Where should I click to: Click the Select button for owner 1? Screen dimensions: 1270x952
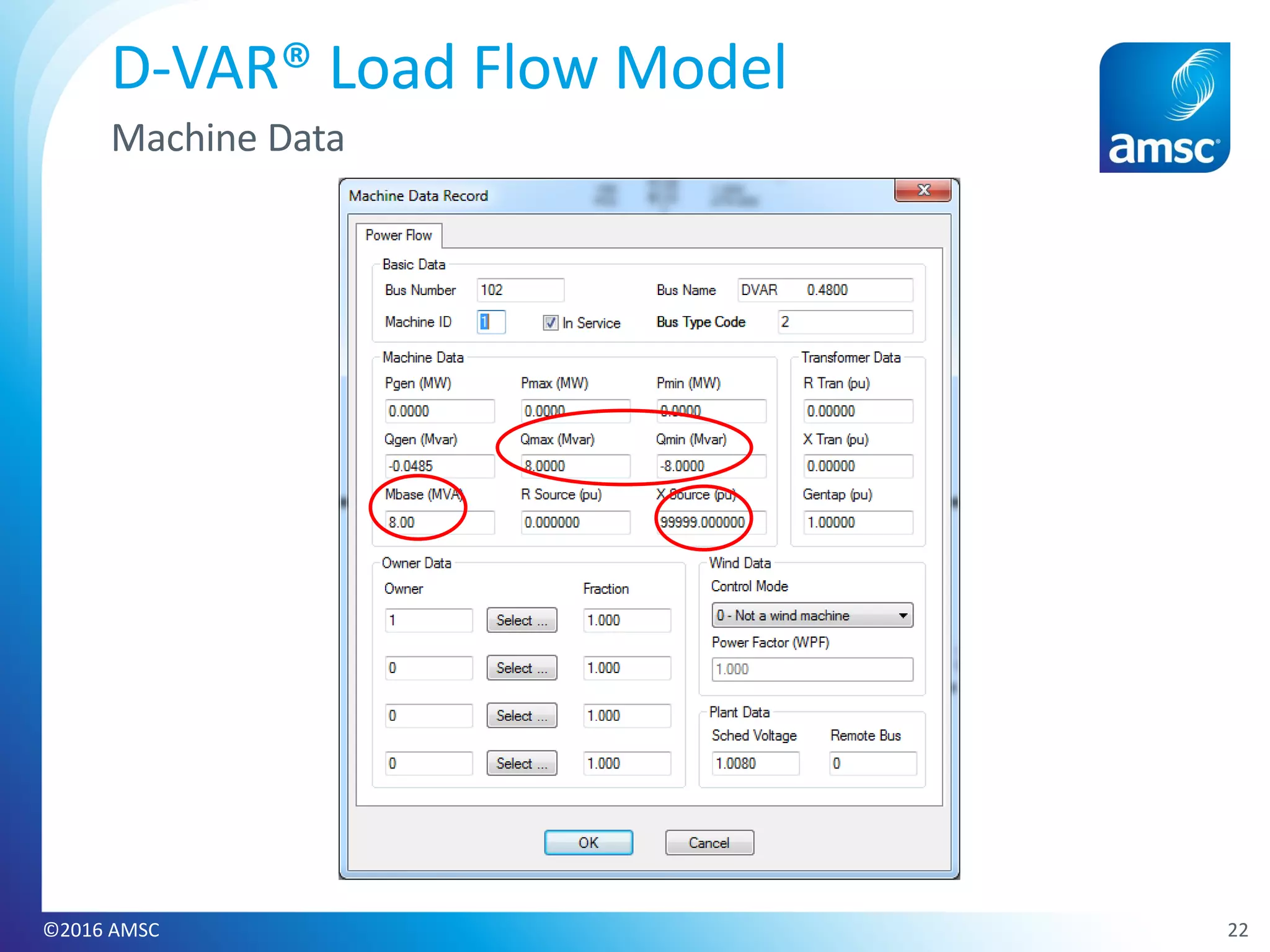522,620
